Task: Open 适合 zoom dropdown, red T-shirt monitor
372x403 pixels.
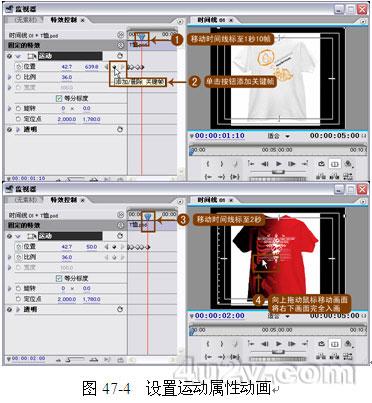Action: (287, 316)
